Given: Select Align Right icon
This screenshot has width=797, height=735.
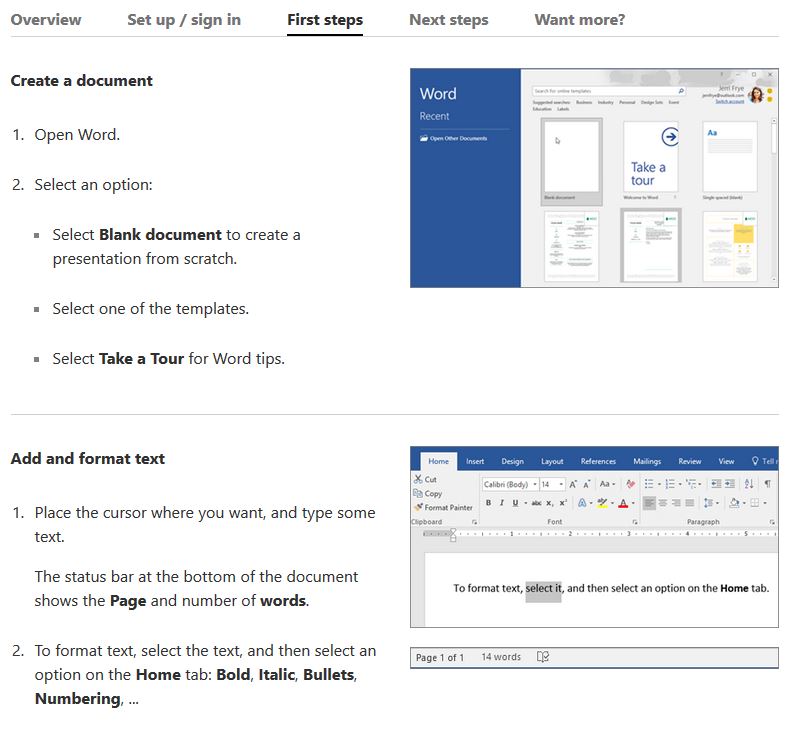Looking at the screenshot, I should [676, 503].
